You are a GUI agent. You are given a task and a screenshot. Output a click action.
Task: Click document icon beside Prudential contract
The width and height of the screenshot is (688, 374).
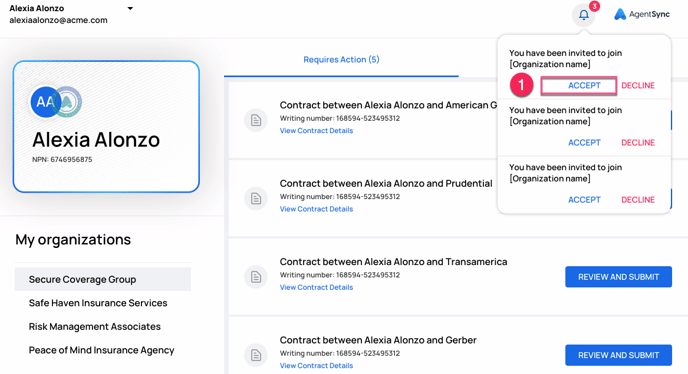point(256,198)
